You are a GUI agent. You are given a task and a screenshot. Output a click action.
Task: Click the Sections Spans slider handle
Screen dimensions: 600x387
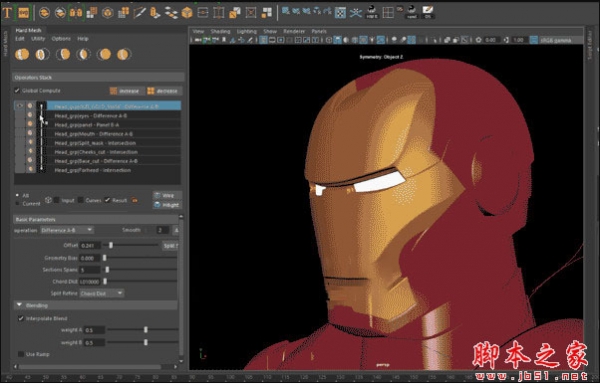(107, 269)
